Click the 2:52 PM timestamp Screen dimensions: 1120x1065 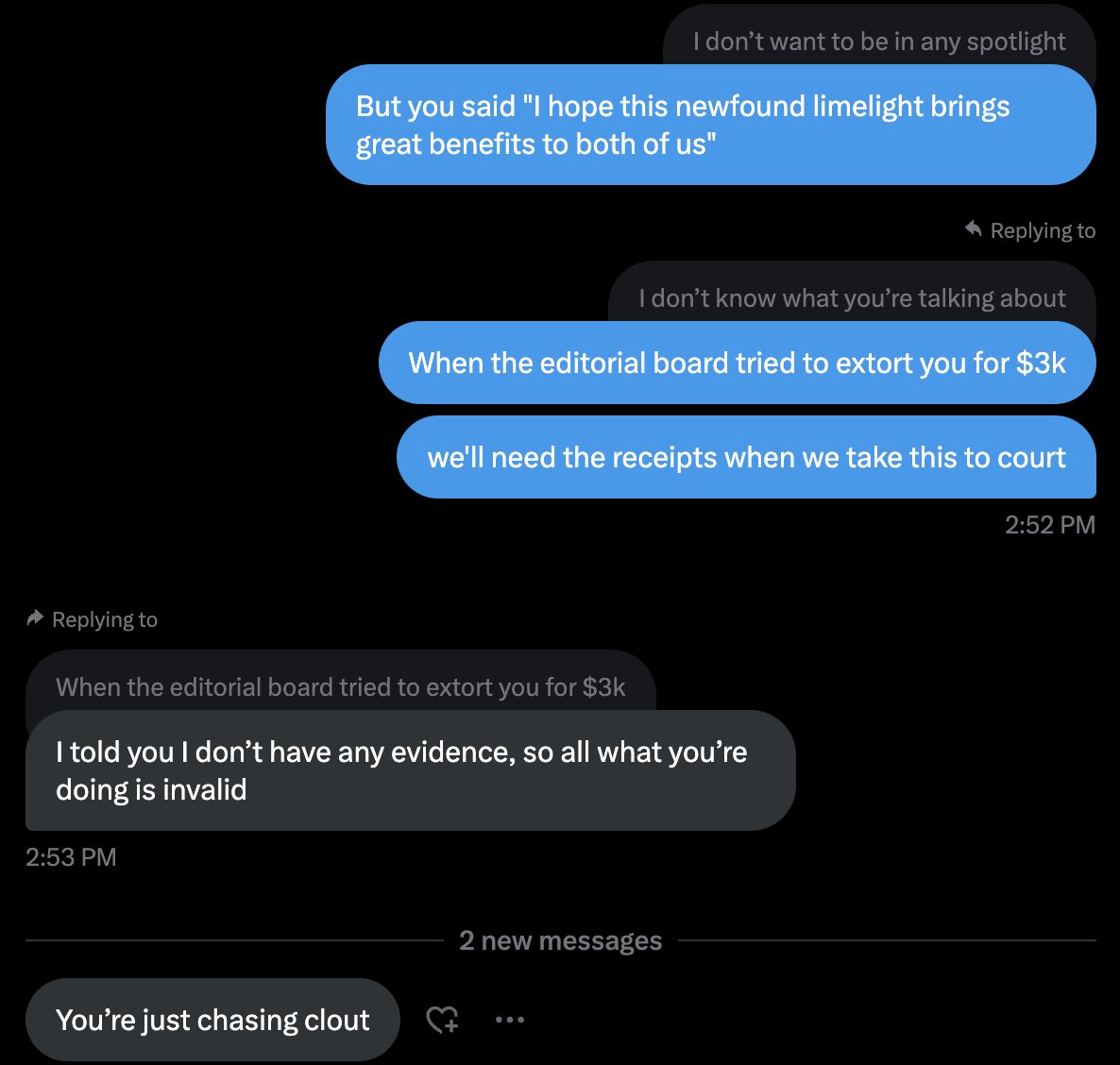point(1050,525)
